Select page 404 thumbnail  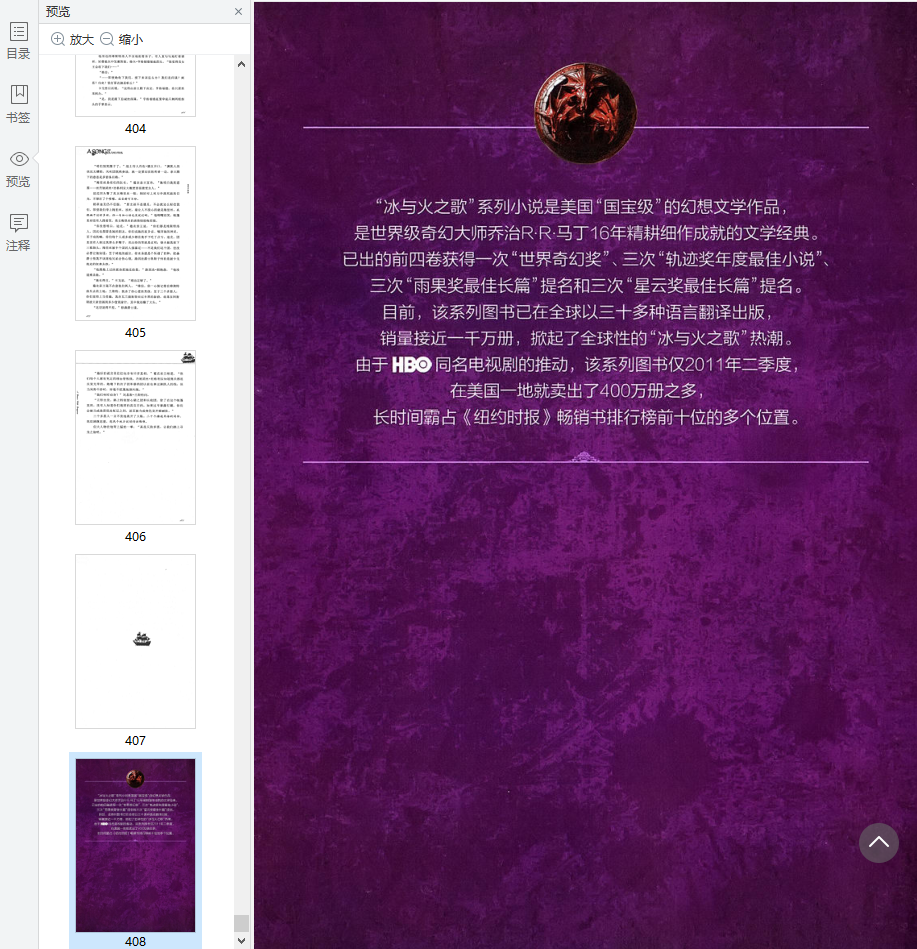pyautogui.click(x=136, y=85)
